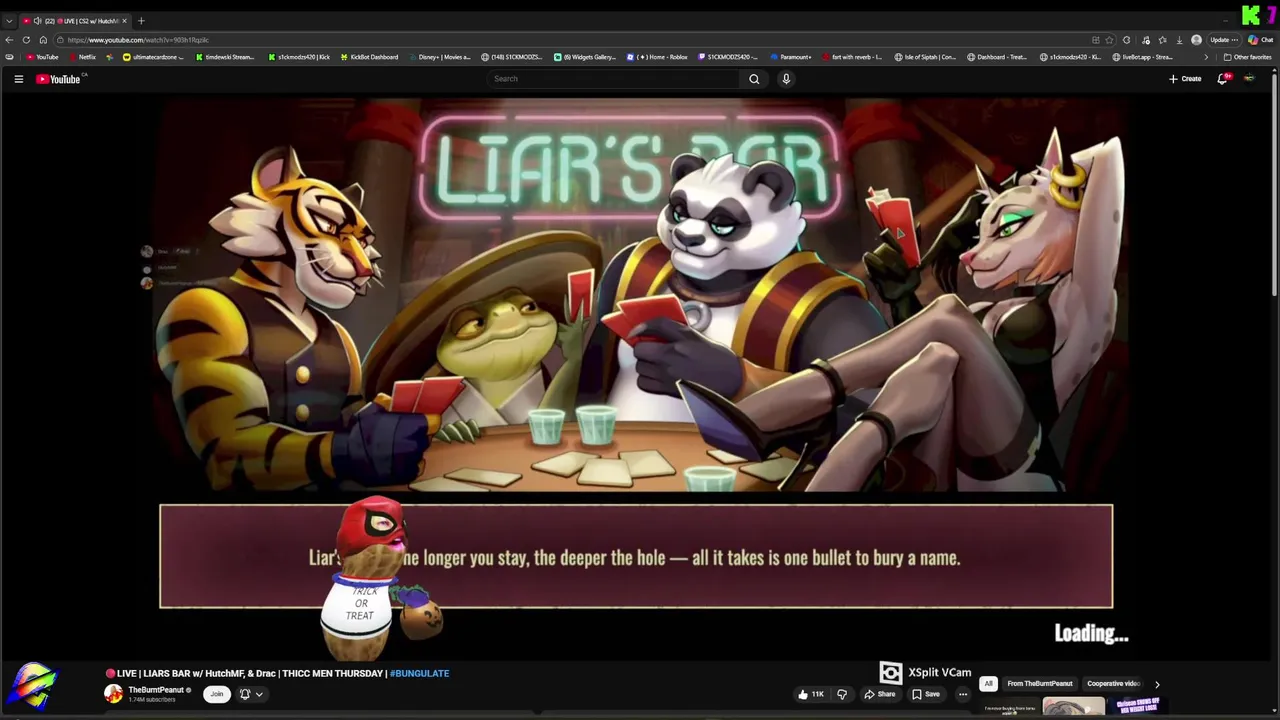
Task: Toggle the subscription notification bell
Action: point(244,694)
